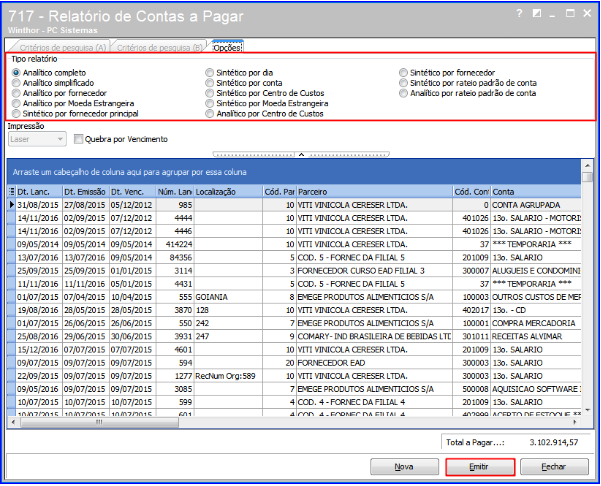Click RECEITAS ALVIMAR conta cell
The image size is (601, 486).
(536, 337)
